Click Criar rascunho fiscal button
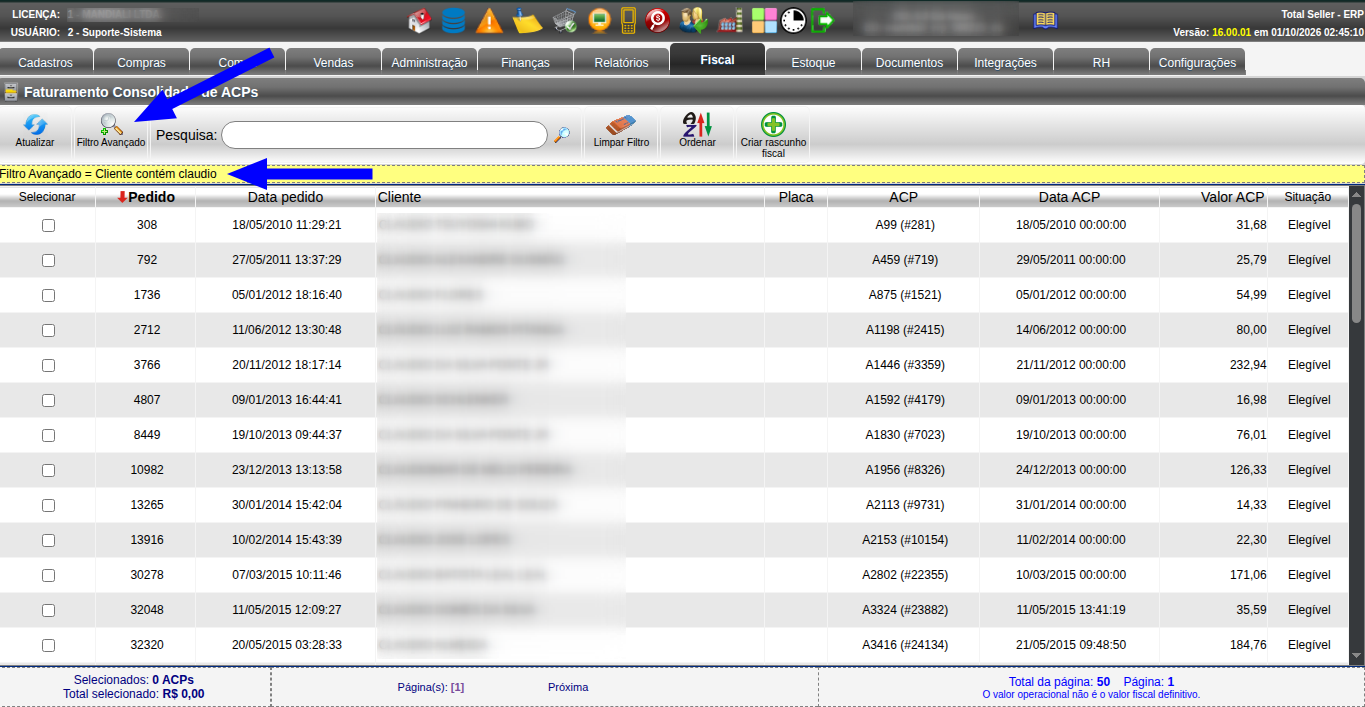 tap(773, 135)
